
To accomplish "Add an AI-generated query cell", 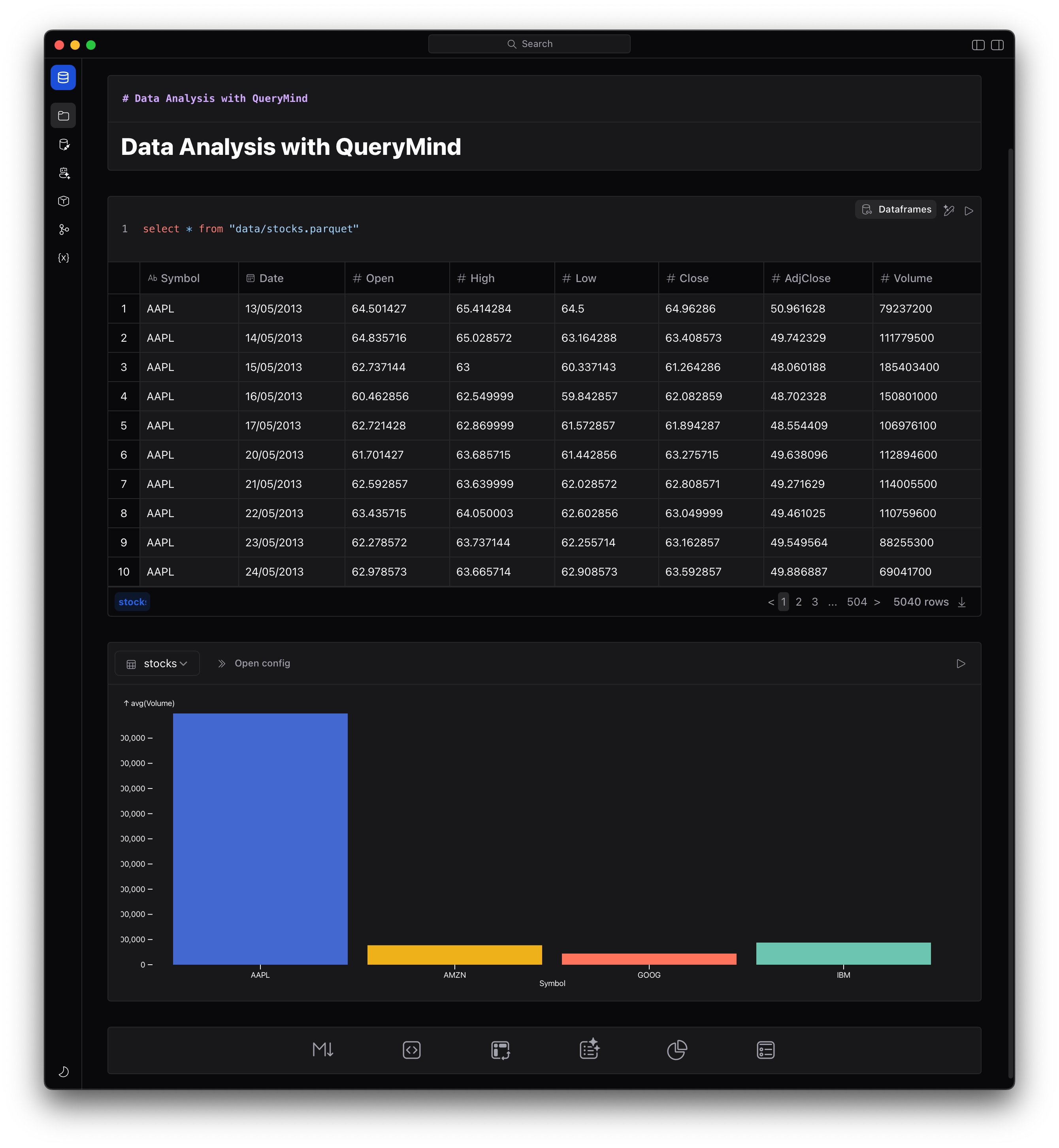I will 589,1050.
